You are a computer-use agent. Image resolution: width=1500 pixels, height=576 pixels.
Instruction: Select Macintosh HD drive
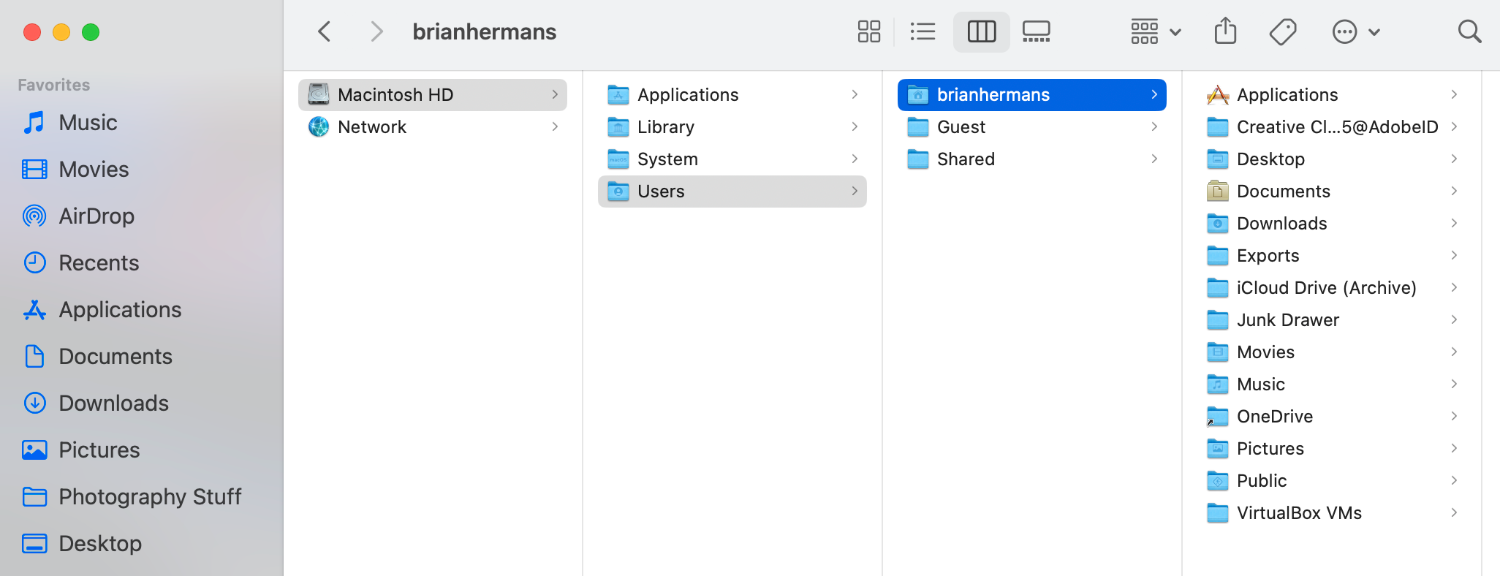tap(432, 95)
